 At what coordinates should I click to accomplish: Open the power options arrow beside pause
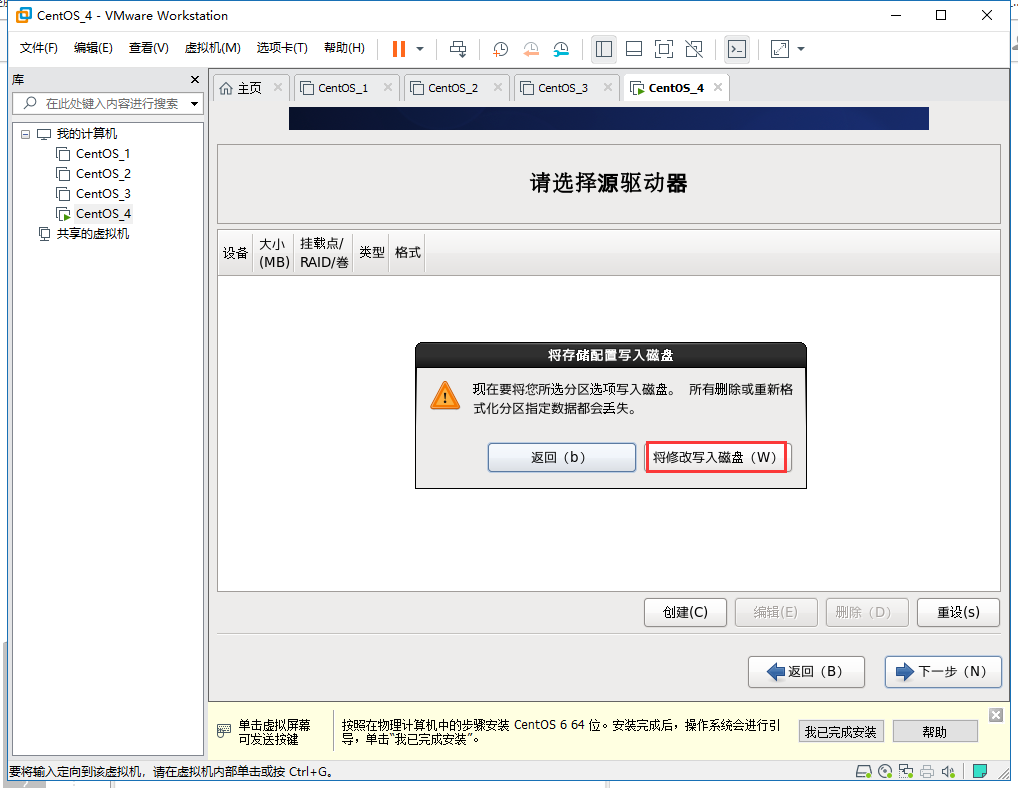coord(420,49)
